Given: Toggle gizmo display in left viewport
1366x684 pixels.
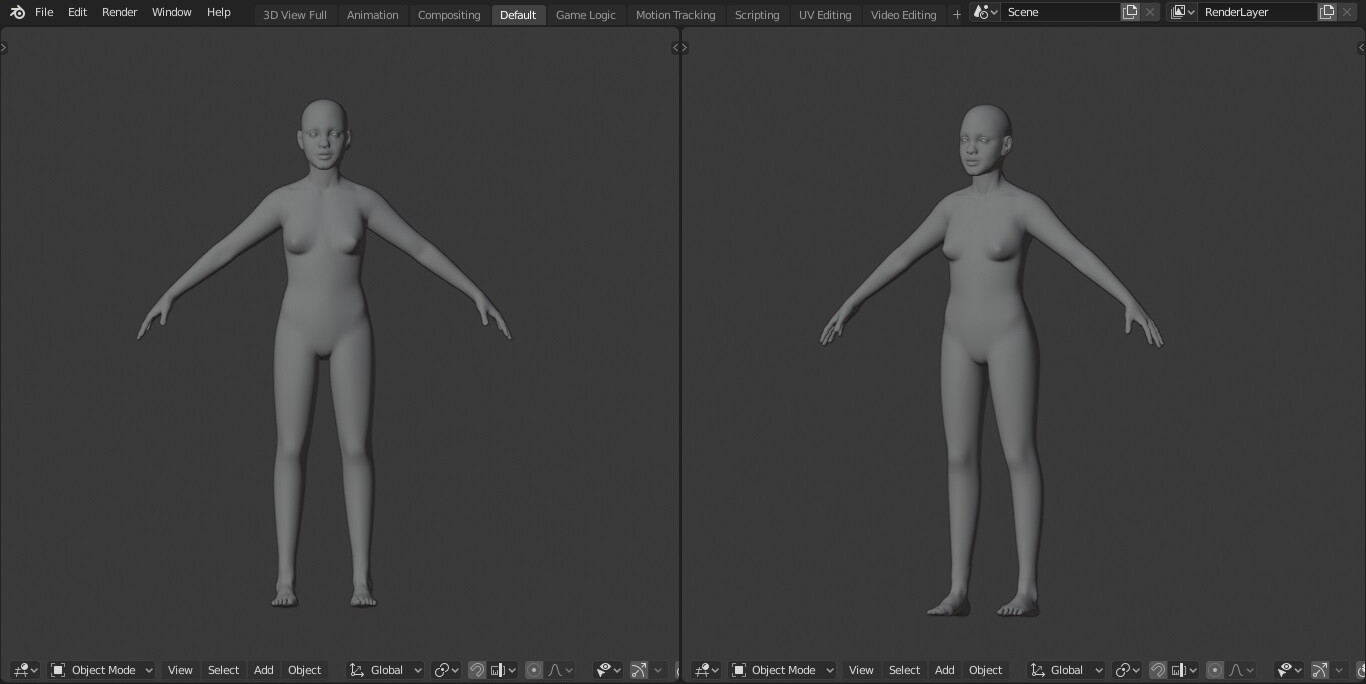Looking at the screenshot, I should point(639,670).
